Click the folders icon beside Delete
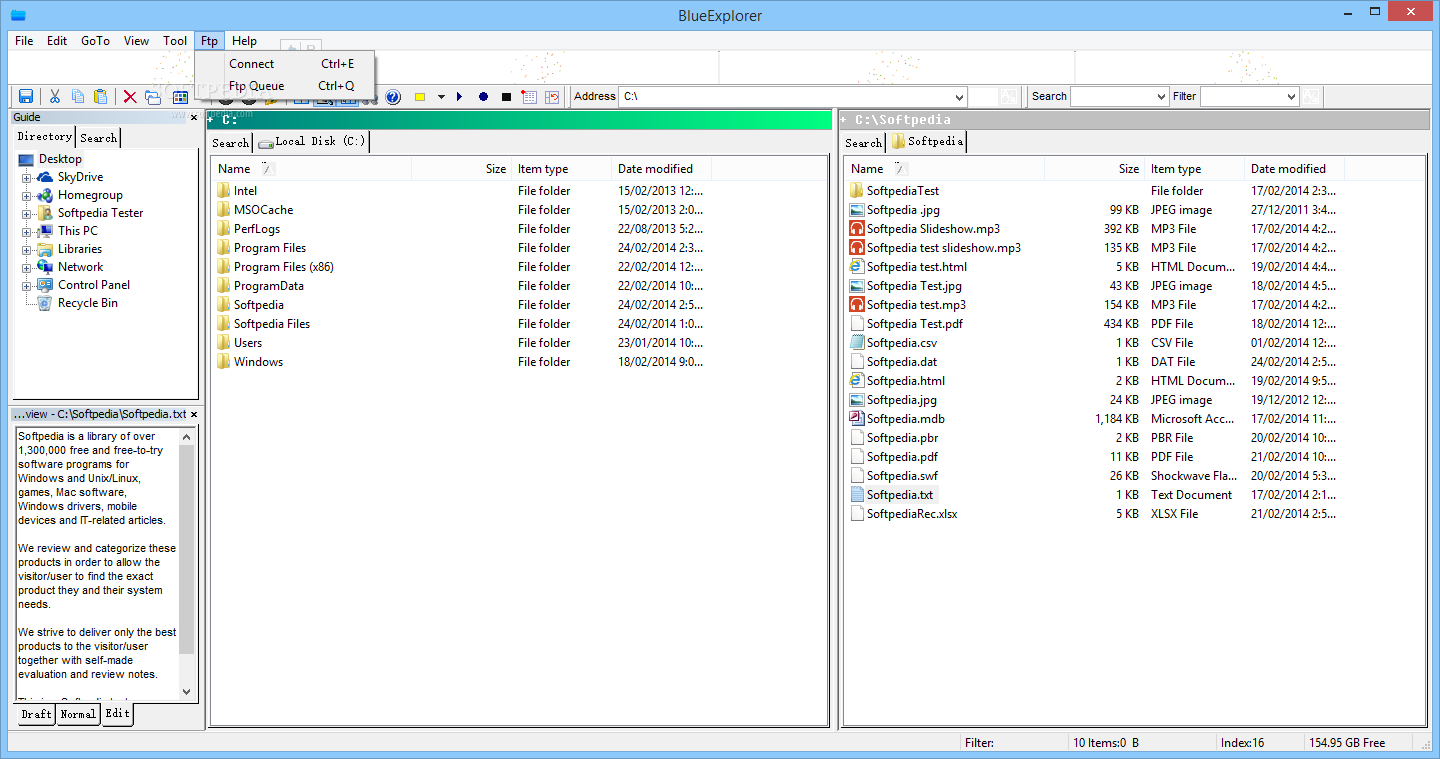This screenshot has width=1440, height=759. point(153,97)
